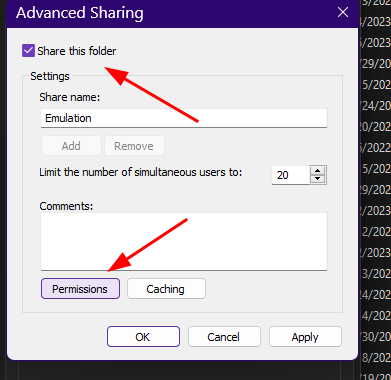
Task: Click the 'Comments:' label
Action: [66, 206]
